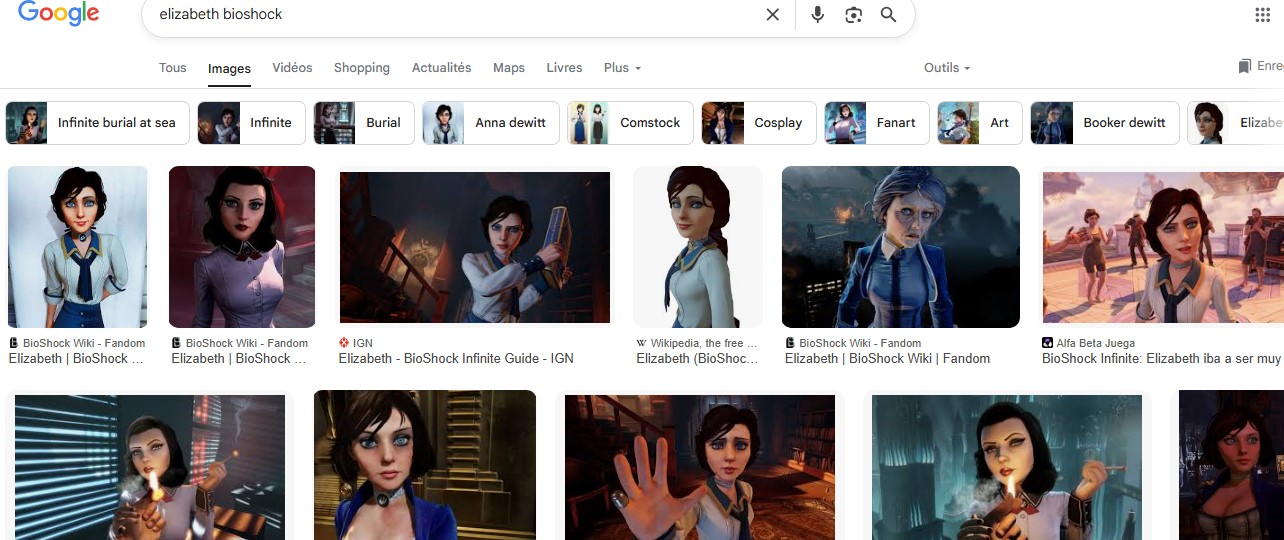Start voice search with the microphone icon
The height and width of the screenshot is (540, 1284).
coord(818,15)
